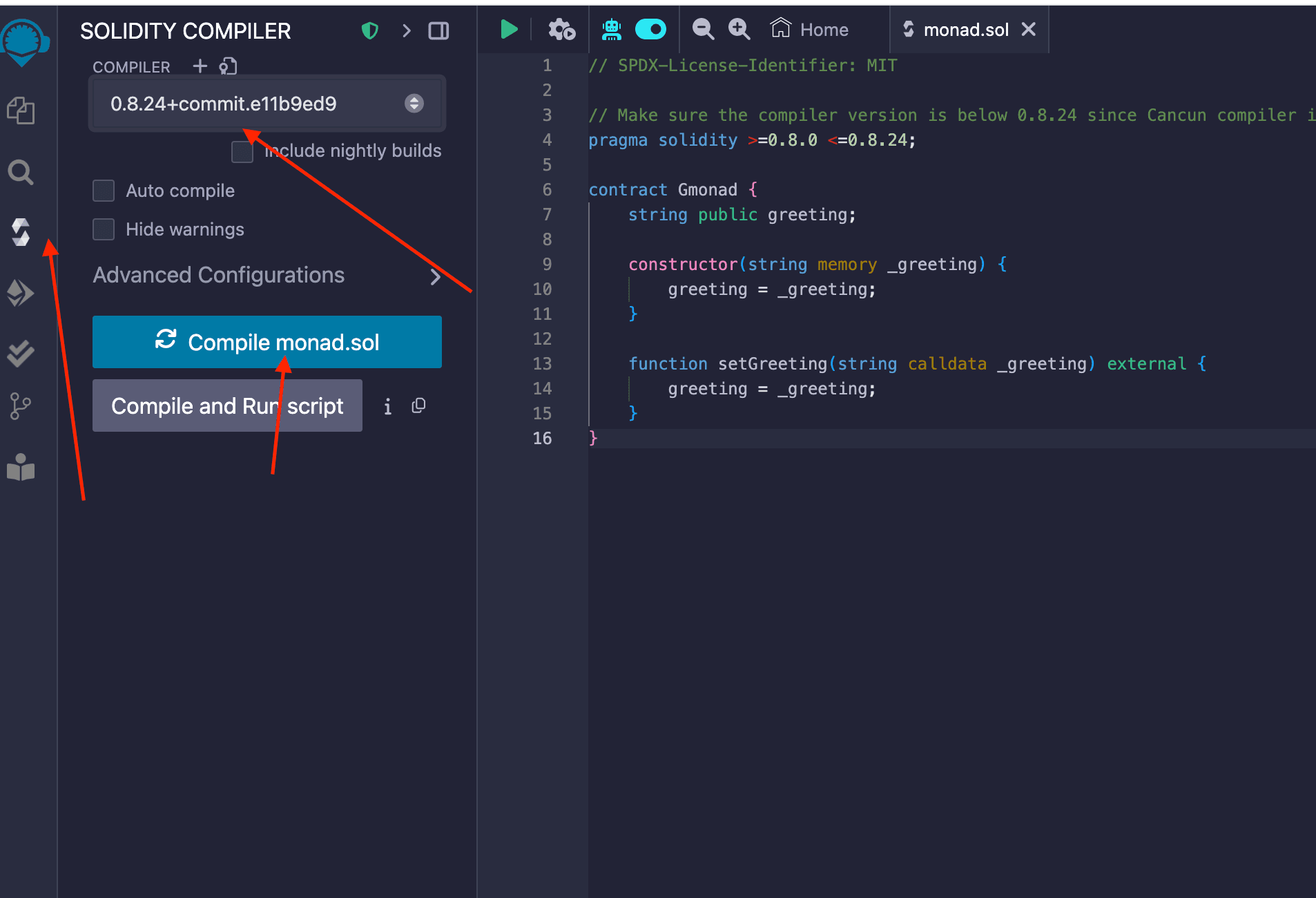Open the Git source control icon
The image size is (1316, 898).
point(21,406)
